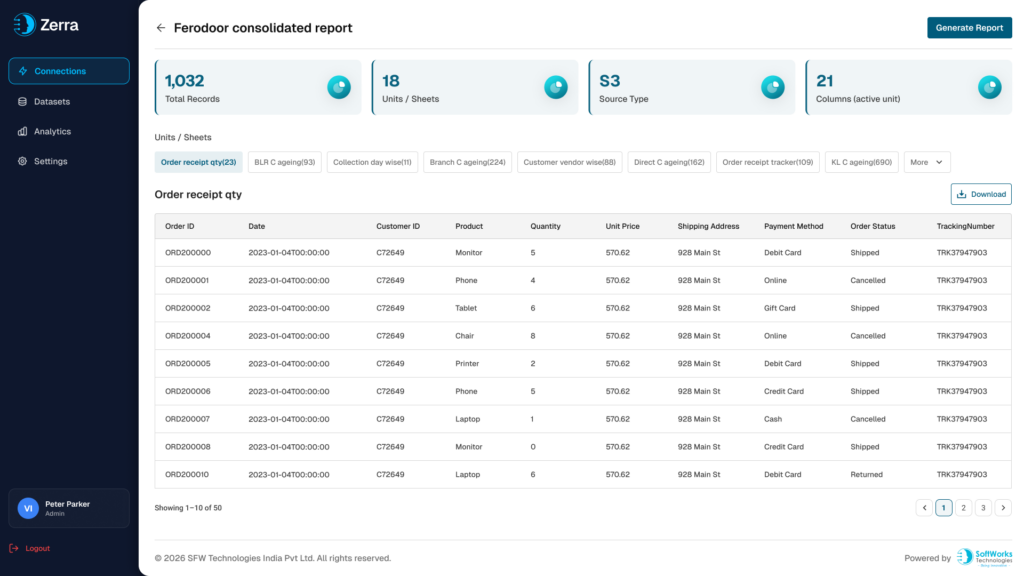Click the SoftWorks Technologies logo
Screen dimensions: 1024x576
[984, 557]
